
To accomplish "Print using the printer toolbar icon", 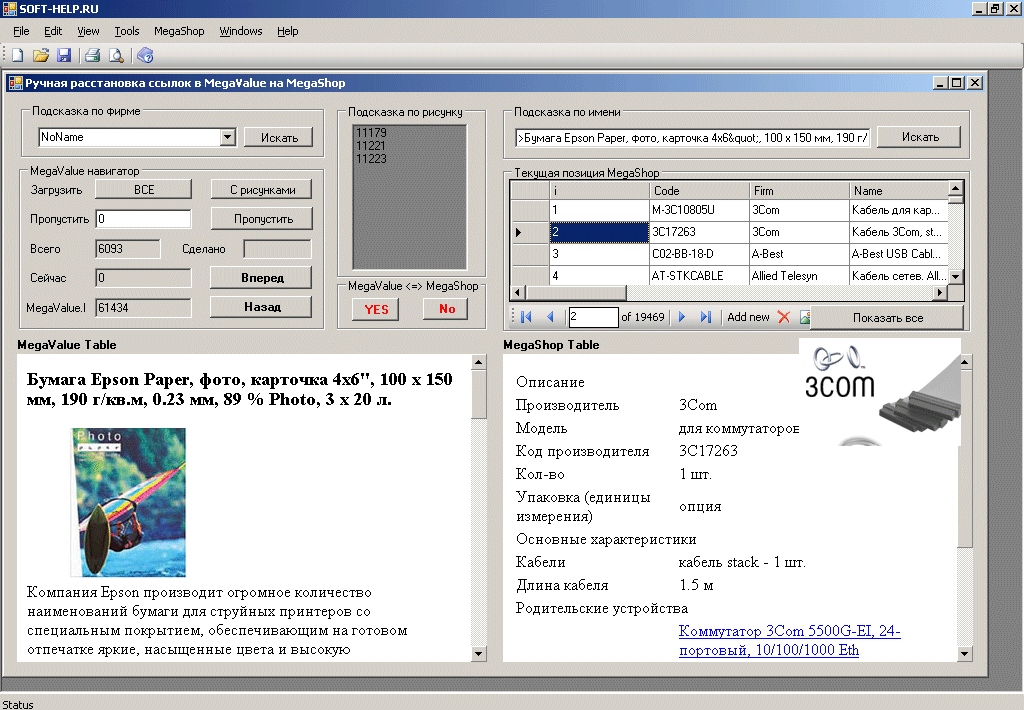I will tap(93, 56).
